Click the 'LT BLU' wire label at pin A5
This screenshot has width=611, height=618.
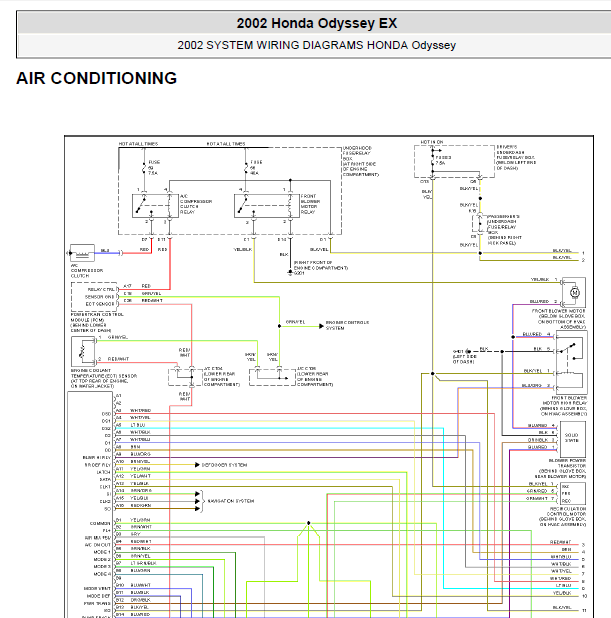[x=138, y=425]
